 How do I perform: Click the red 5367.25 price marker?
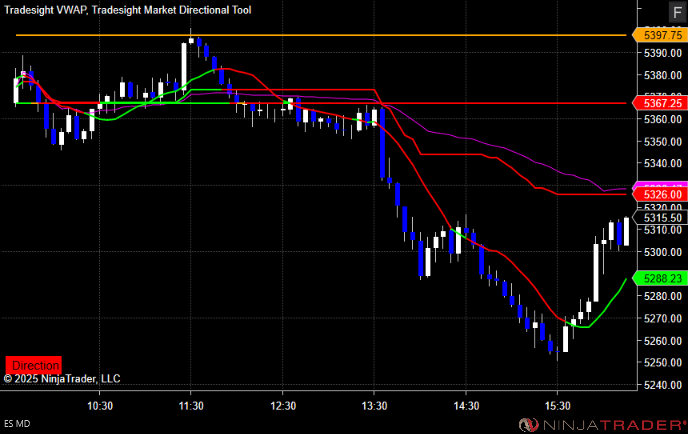point(660,103)
